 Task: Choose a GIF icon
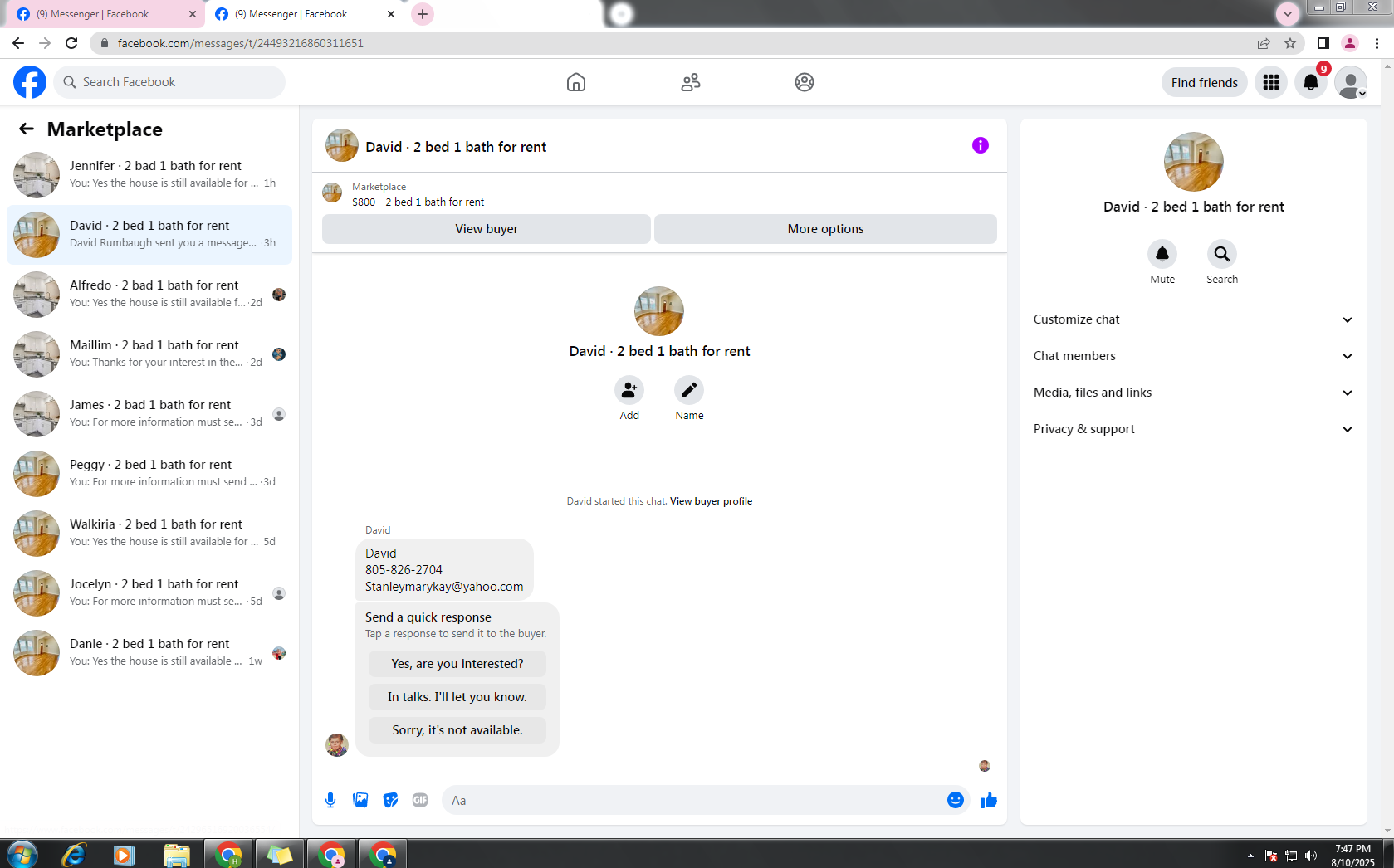tap(420, 800)
